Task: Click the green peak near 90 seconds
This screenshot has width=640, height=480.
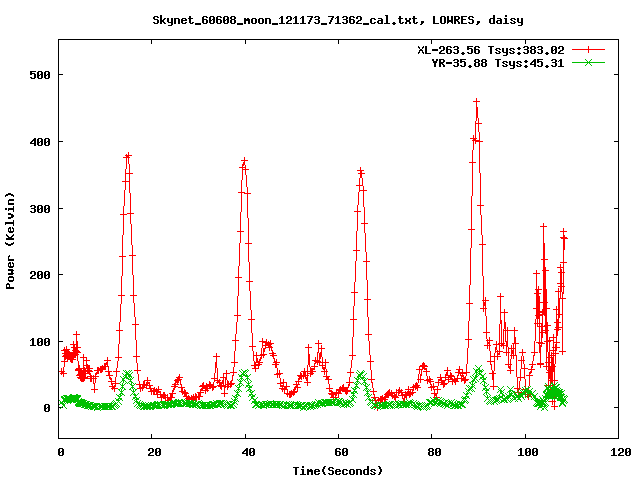Action: tap(478, 371)
